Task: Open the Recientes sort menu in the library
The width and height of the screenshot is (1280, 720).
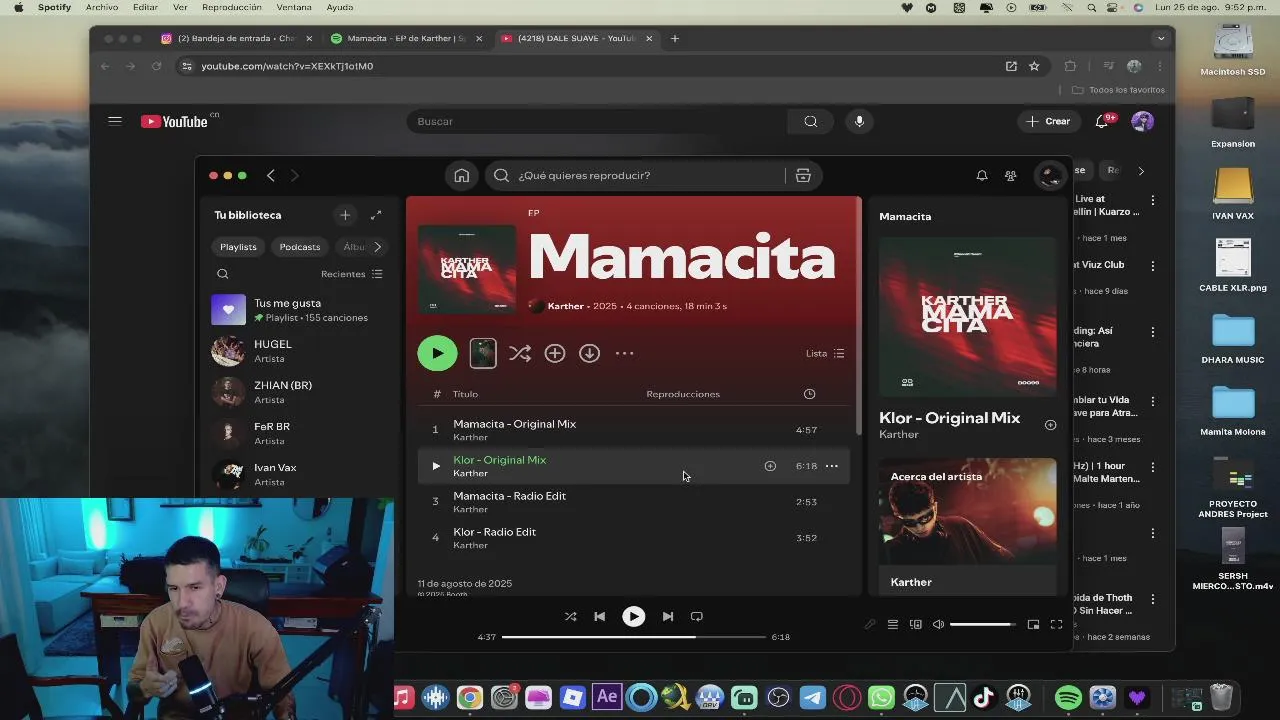Action: point(351,274)
